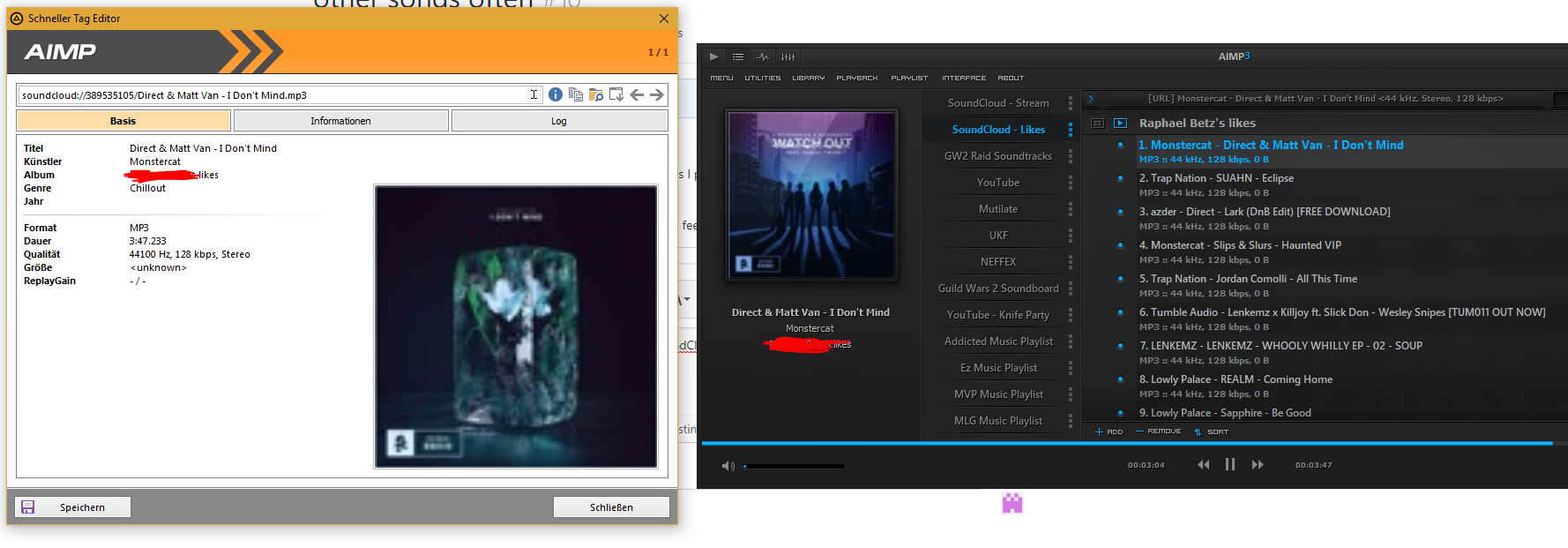Click the blue file info icon in Tag Editor
1568x548 pixels.
[556, 94]
